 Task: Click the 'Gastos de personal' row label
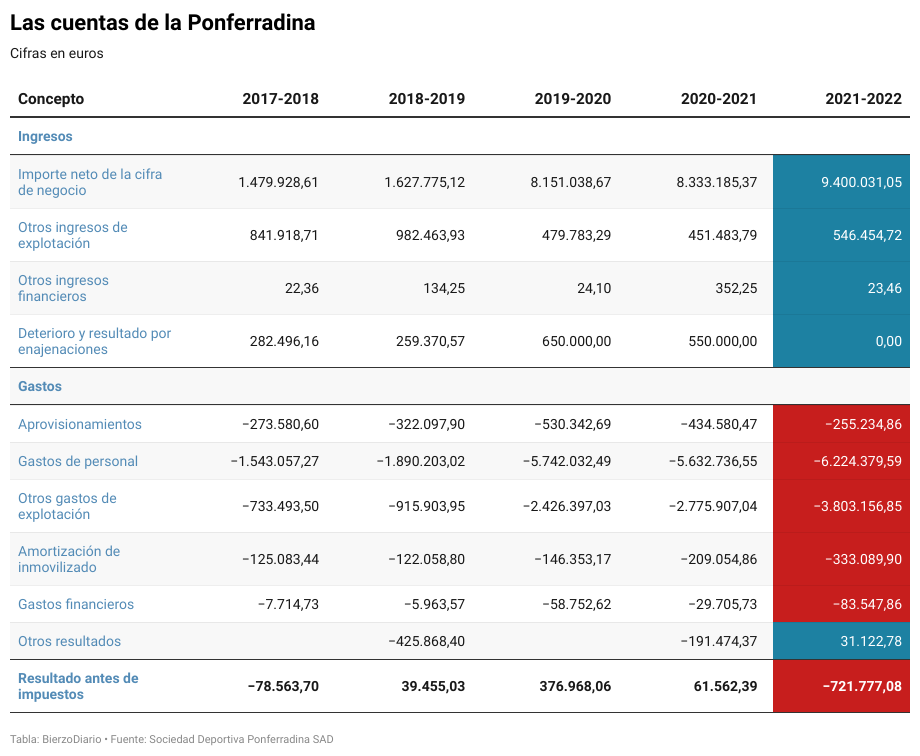coord(78,461)
